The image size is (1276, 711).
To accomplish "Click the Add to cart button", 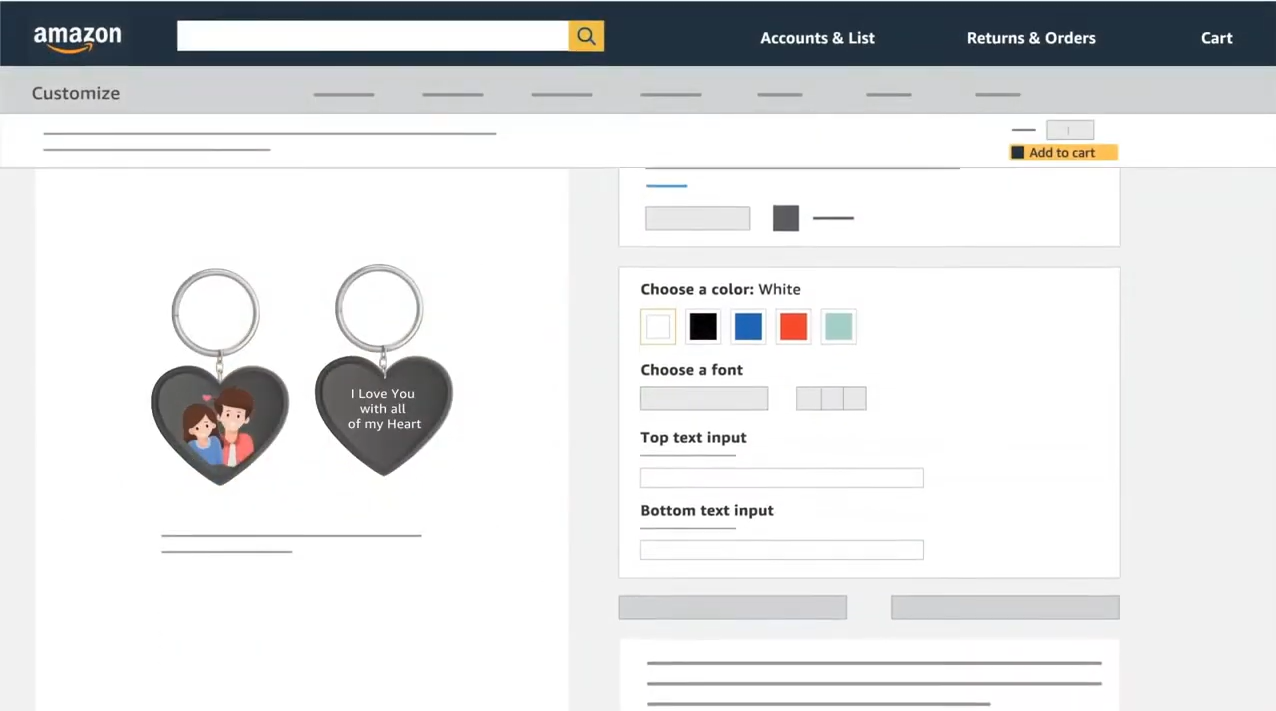I will (x=1063, y=153).
